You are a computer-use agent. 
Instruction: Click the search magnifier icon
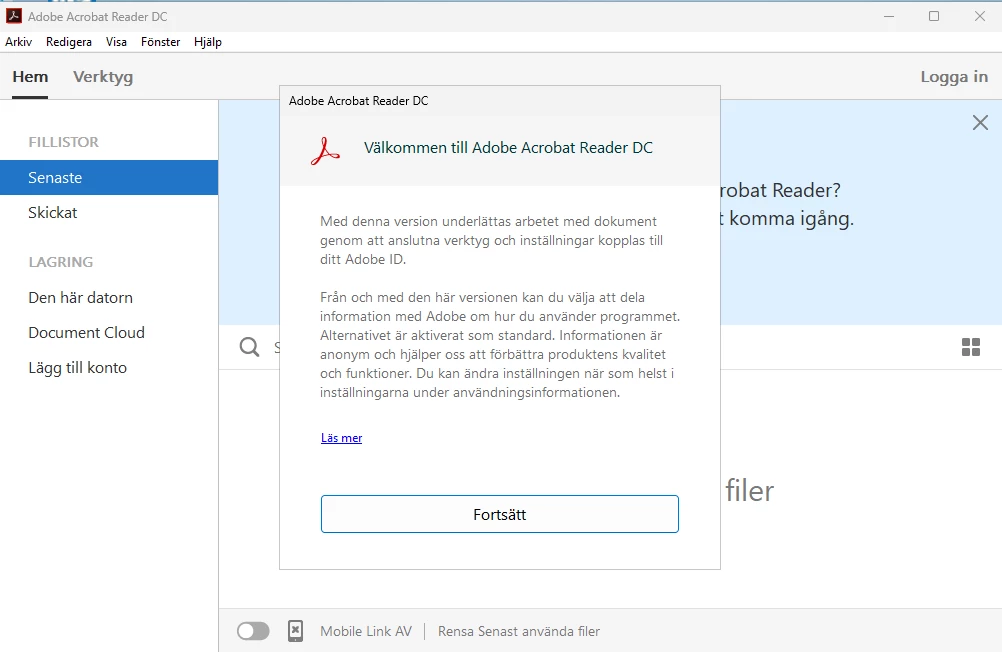pos(249,347)
